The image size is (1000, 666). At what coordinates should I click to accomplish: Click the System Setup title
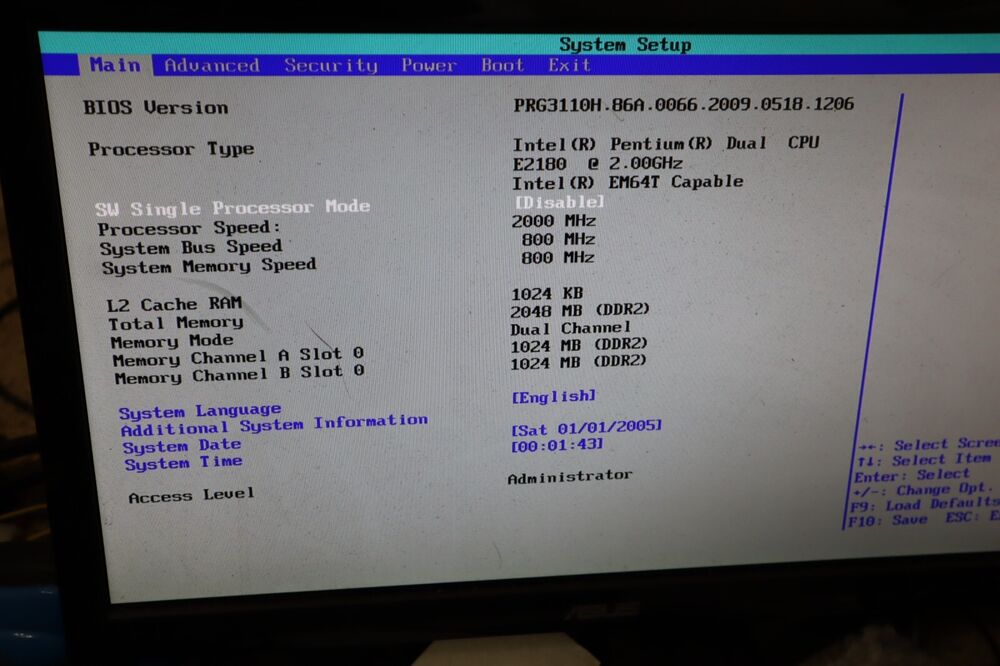(625, 45)
